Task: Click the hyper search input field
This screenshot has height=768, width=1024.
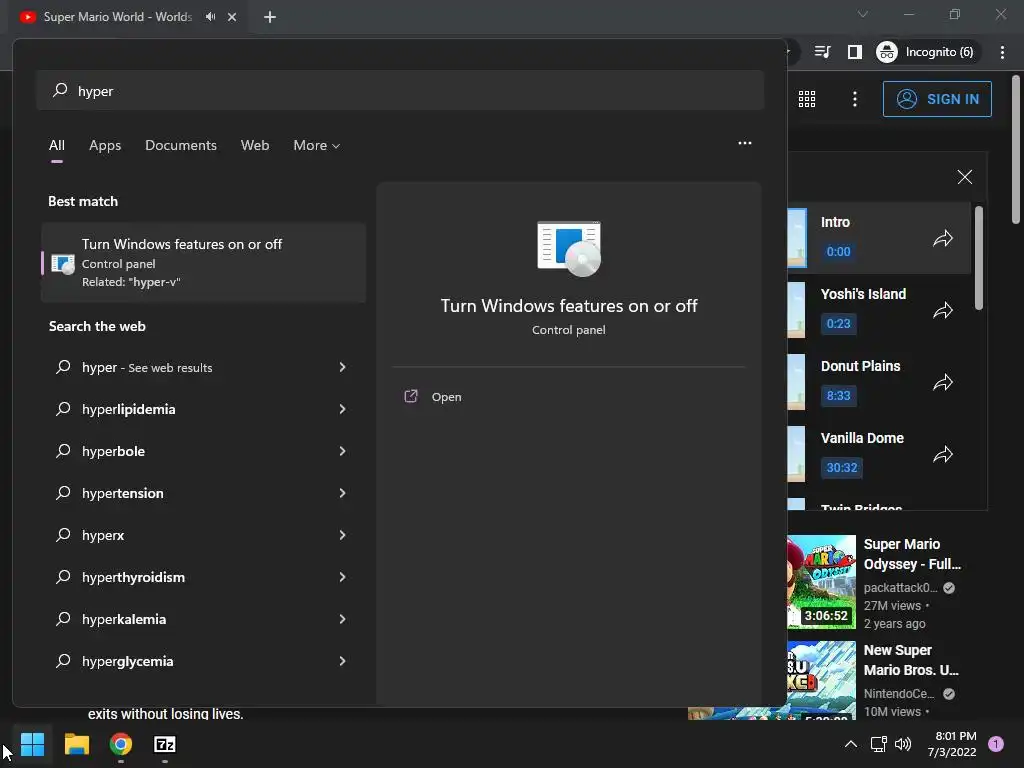Action: [x=400, y=91]
